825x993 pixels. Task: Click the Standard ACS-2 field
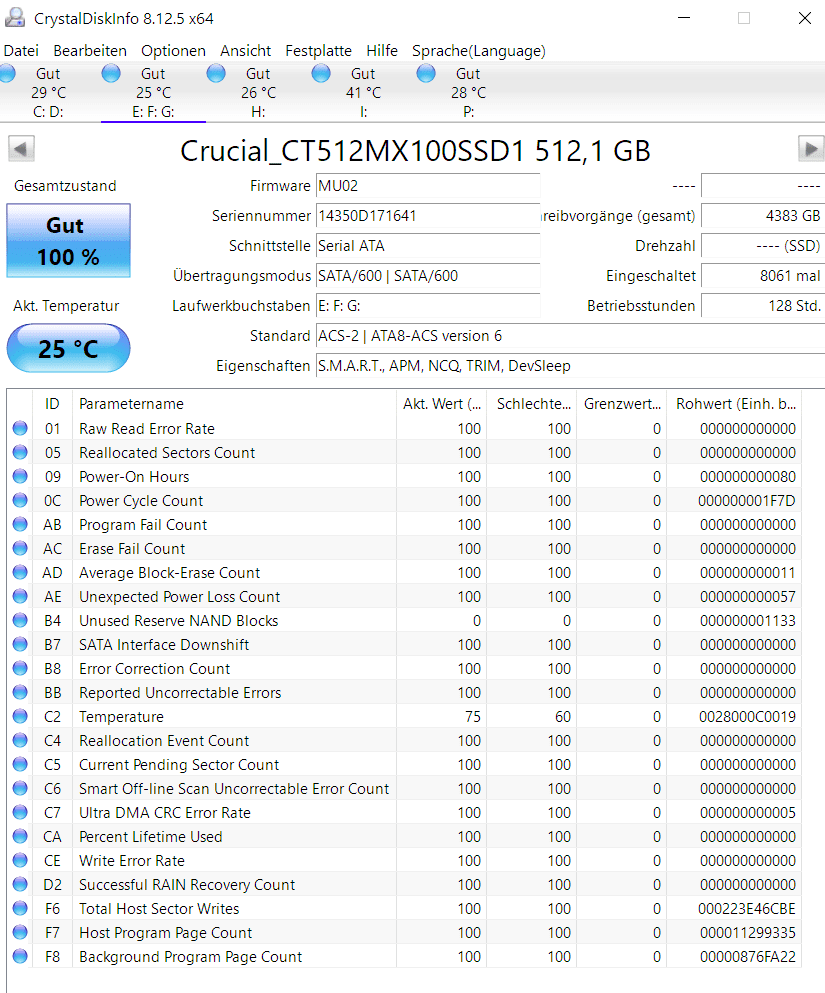pyautogui.click(x=570, y=336)
